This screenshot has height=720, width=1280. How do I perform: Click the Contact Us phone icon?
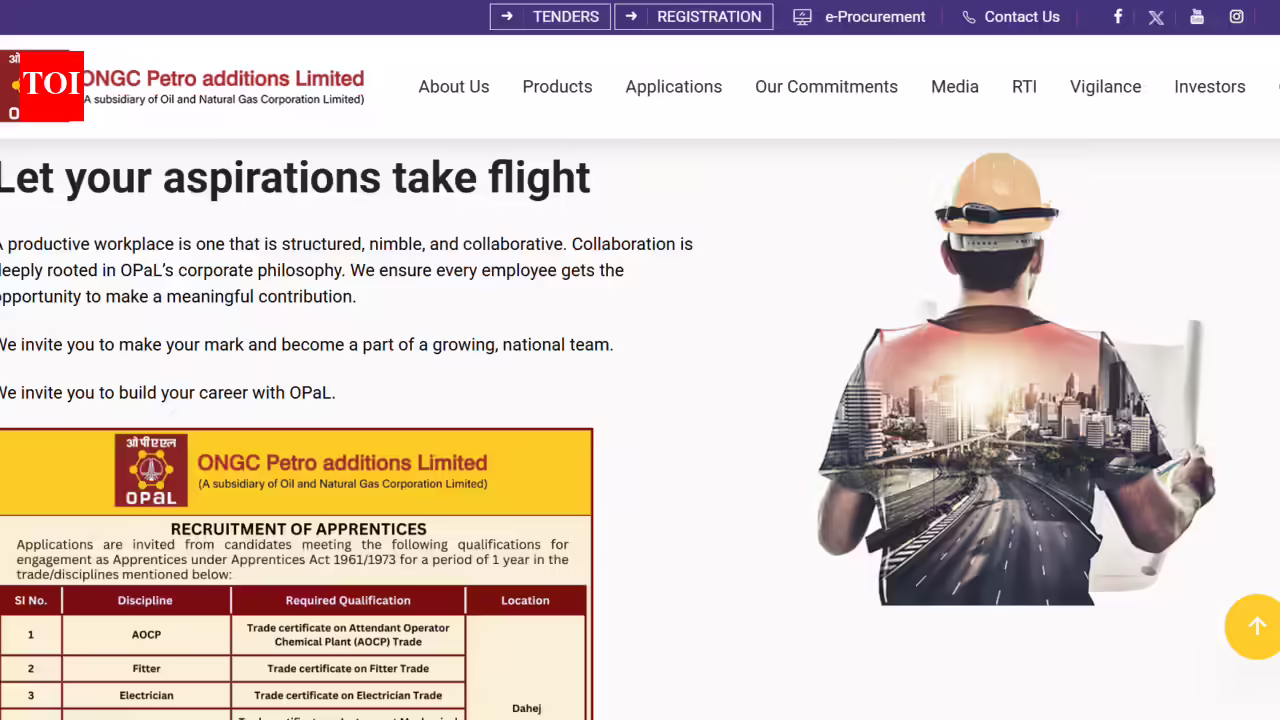pyautogui.click(x=968, y=17)
